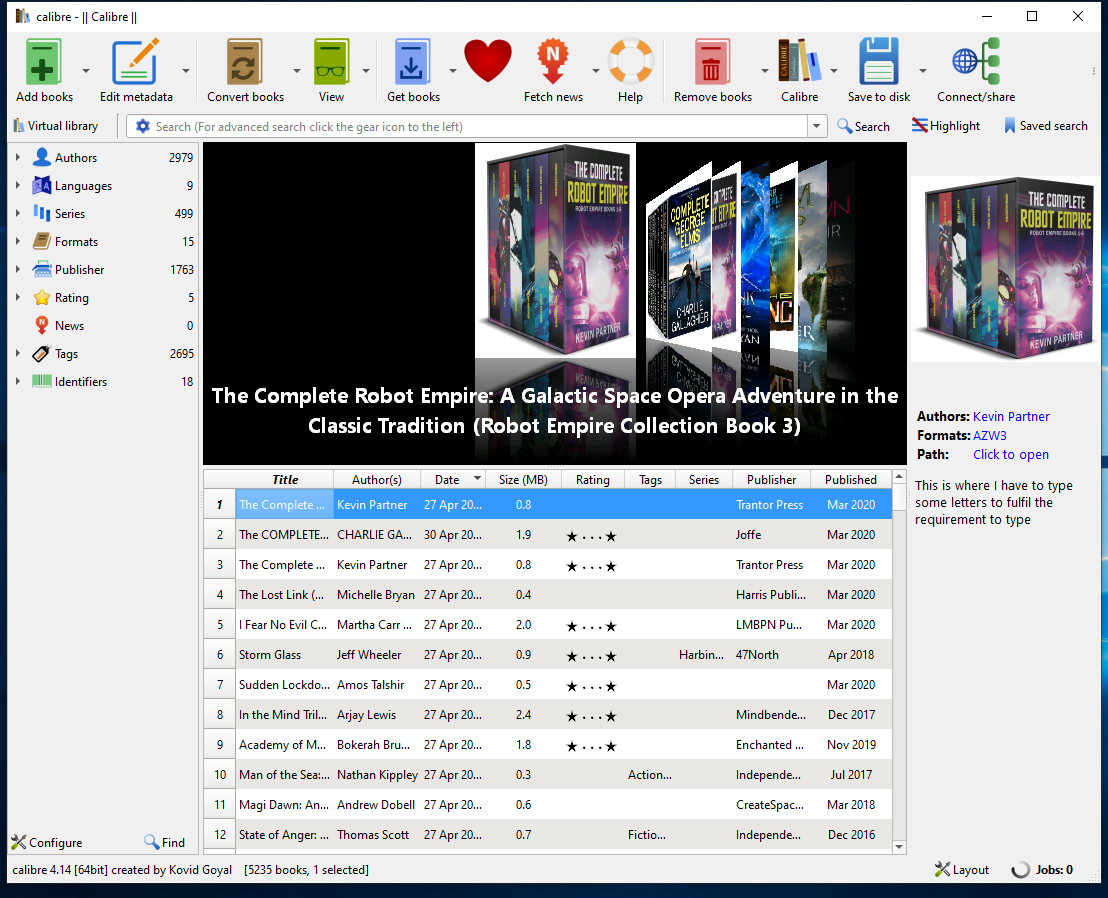Click the book cover in details panel
Image resolution: width=1108 pixels, height=898 pixels.
(1006, 268)
